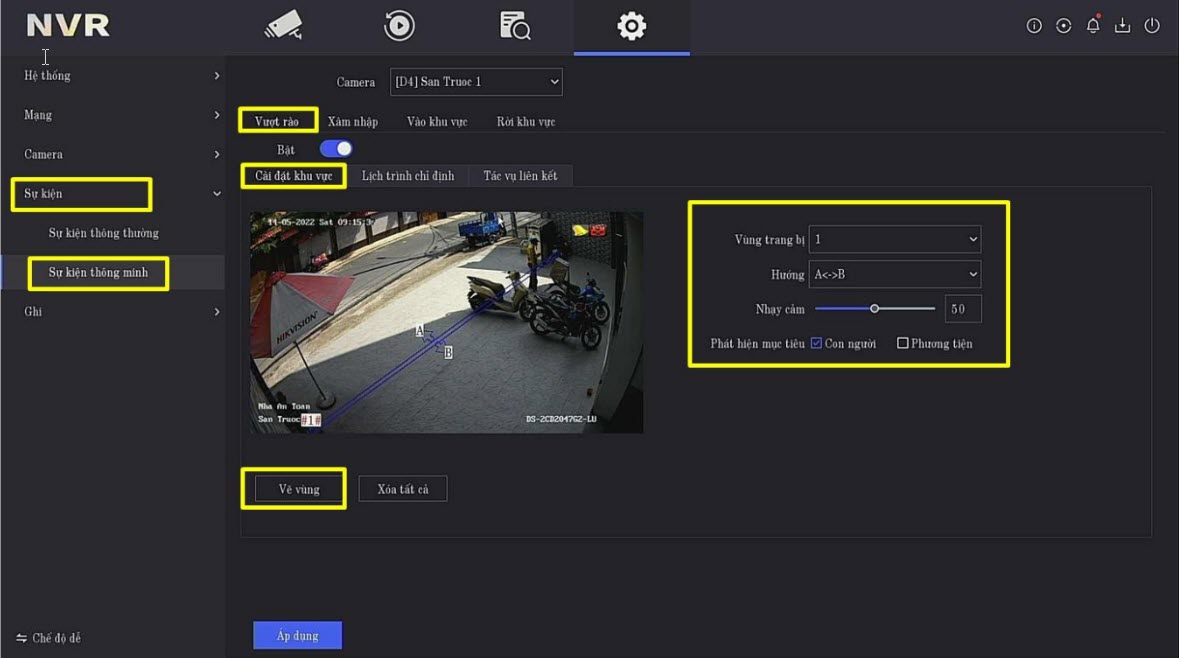Open the file search icon

[x=515, y=26]
